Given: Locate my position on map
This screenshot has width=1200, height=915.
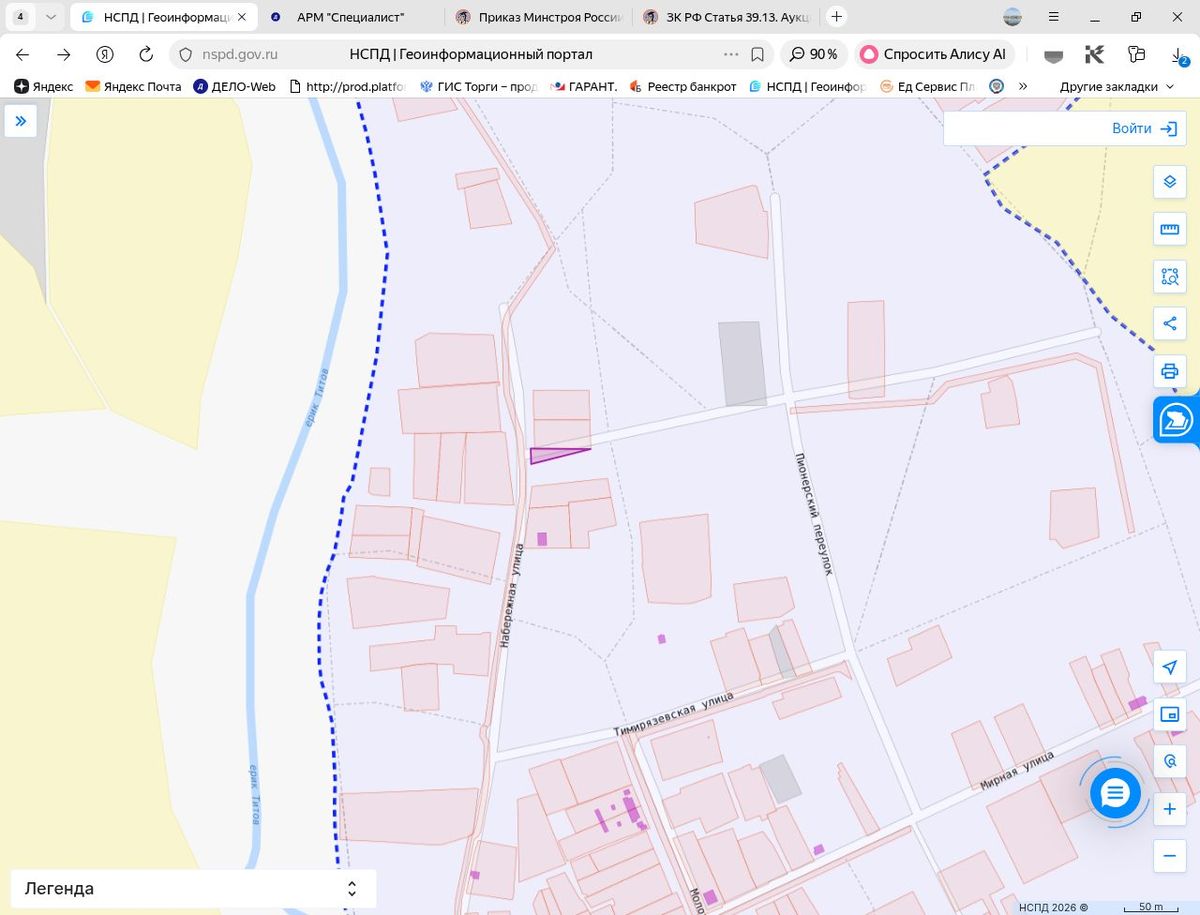Looking at the screenshot, I should click(x=1169, y=667).
